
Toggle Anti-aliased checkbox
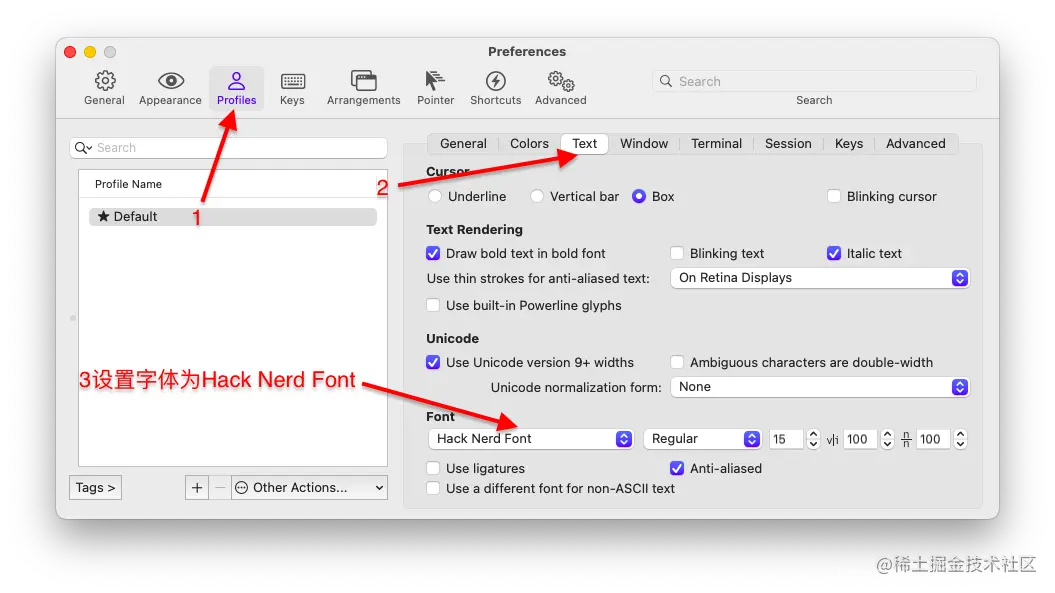(x=677, y=468)
